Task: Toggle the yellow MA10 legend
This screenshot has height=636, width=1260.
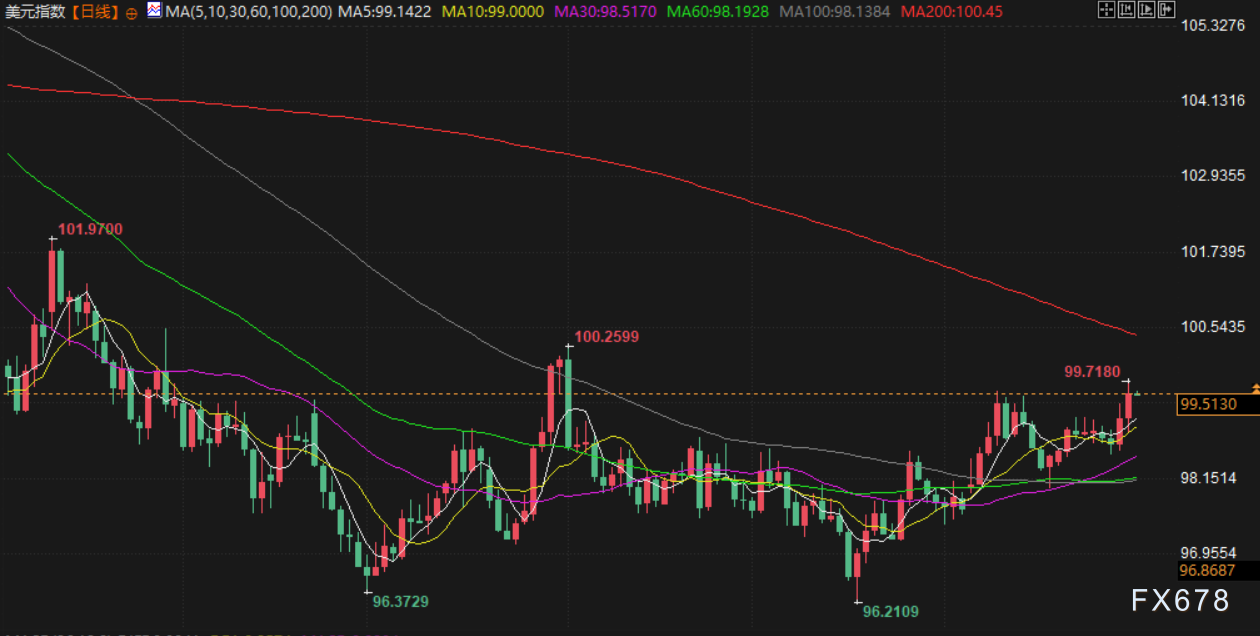Action: tap(492, 12)
